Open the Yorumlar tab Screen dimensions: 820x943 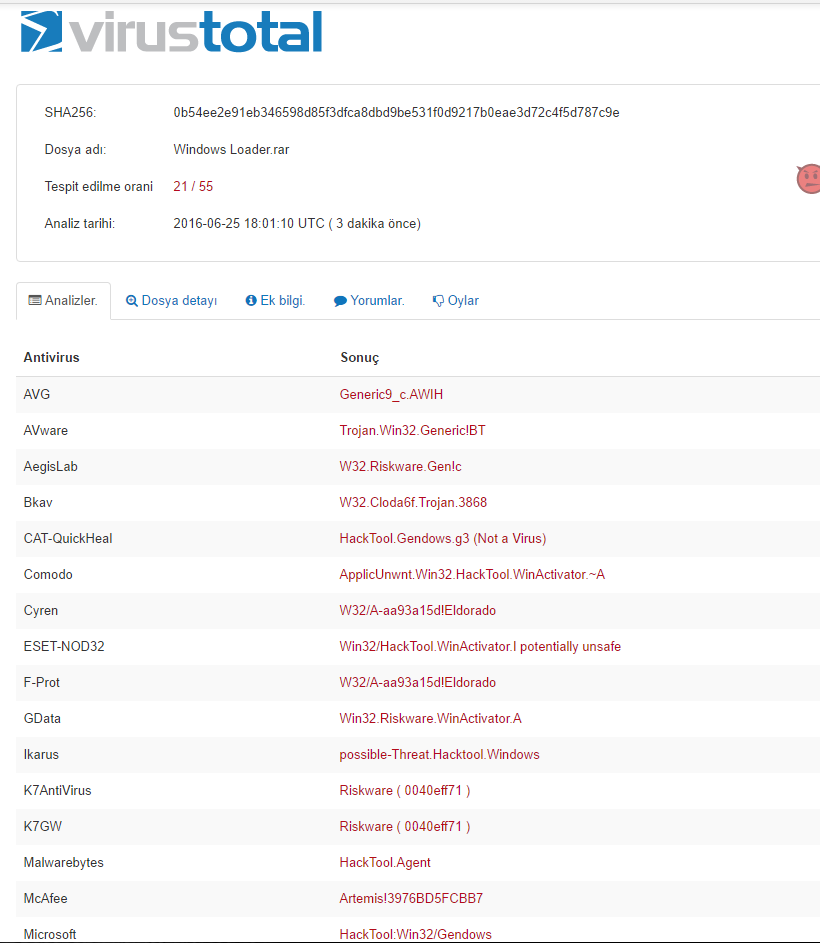369,301
